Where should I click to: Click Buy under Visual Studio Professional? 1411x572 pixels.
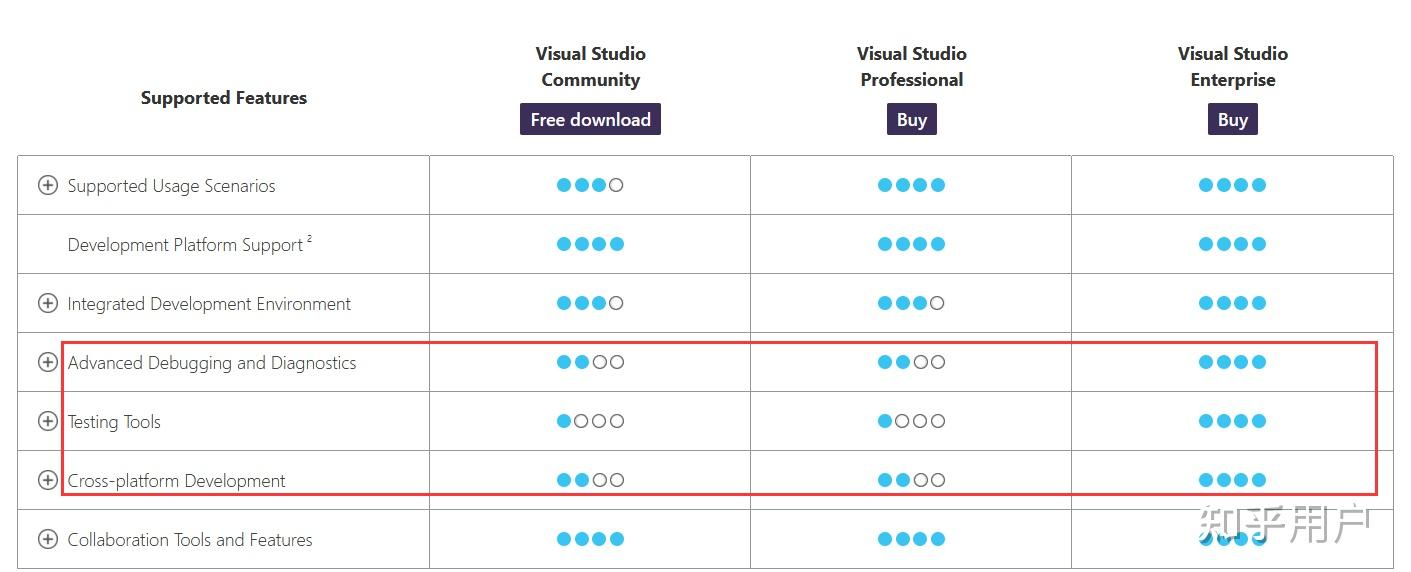pyautogui.click(x=911, y=119)
